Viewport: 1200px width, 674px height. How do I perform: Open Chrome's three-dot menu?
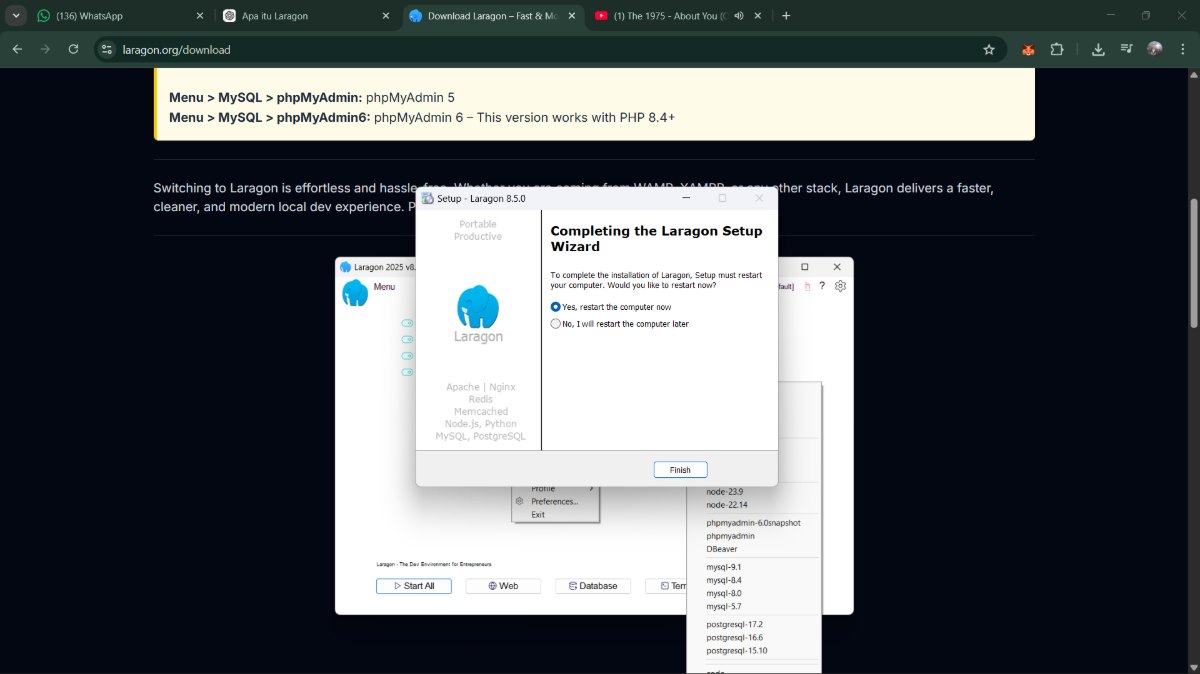pyautogui.click(x=1182, y=49)
